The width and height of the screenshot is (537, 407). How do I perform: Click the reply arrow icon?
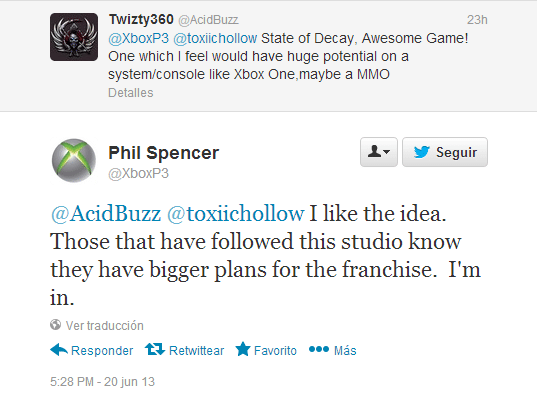(59, 350)
